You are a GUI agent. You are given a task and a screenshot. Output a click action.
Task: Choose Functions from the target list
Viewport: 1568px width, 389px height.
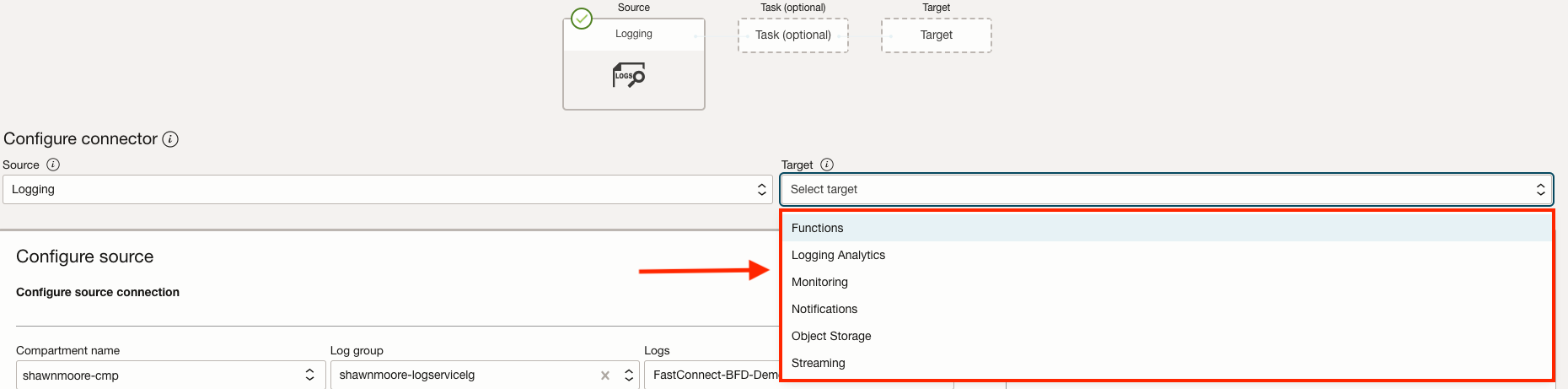click(818, 228)
